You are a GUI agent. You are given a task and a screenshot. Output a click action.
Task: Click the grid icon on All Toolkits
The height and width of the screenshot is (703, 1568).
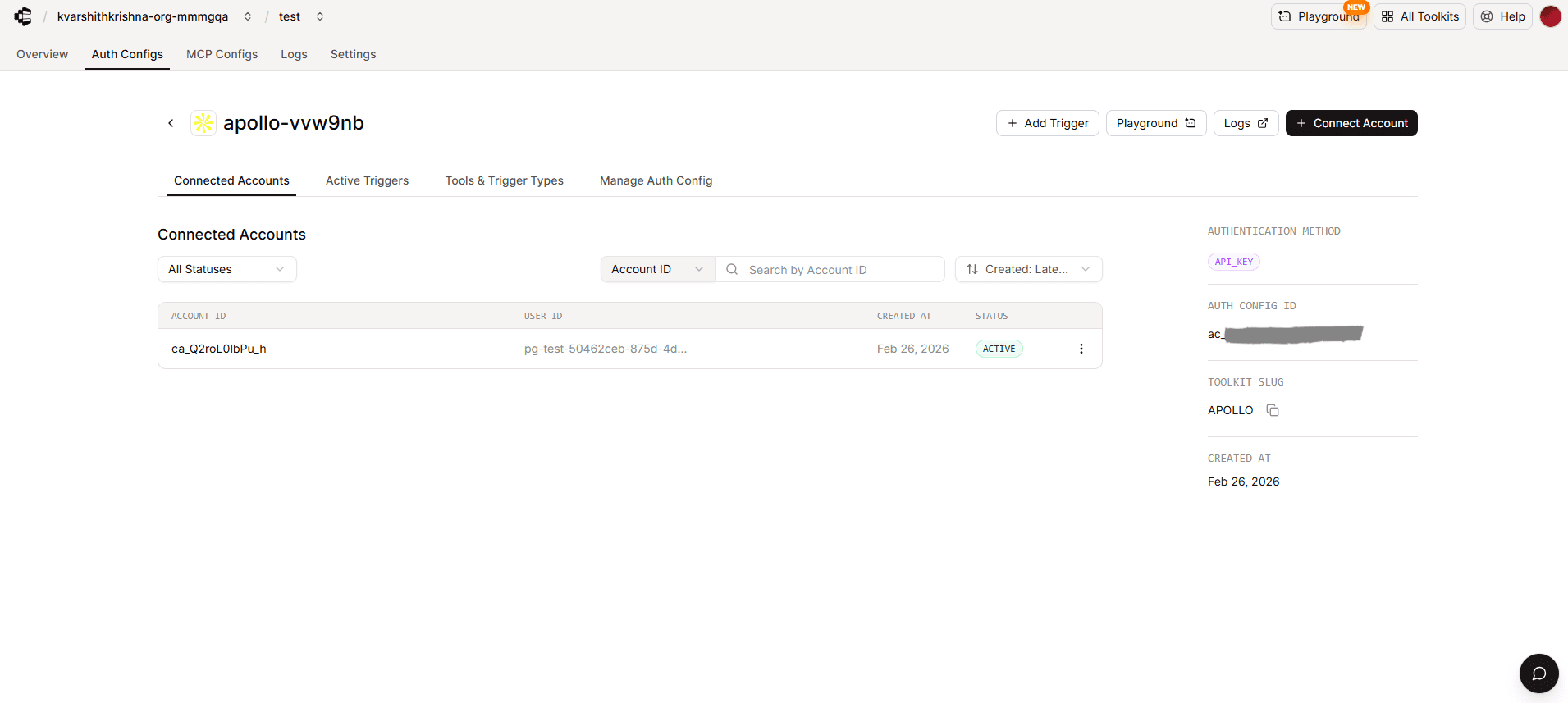[1387, 16]
